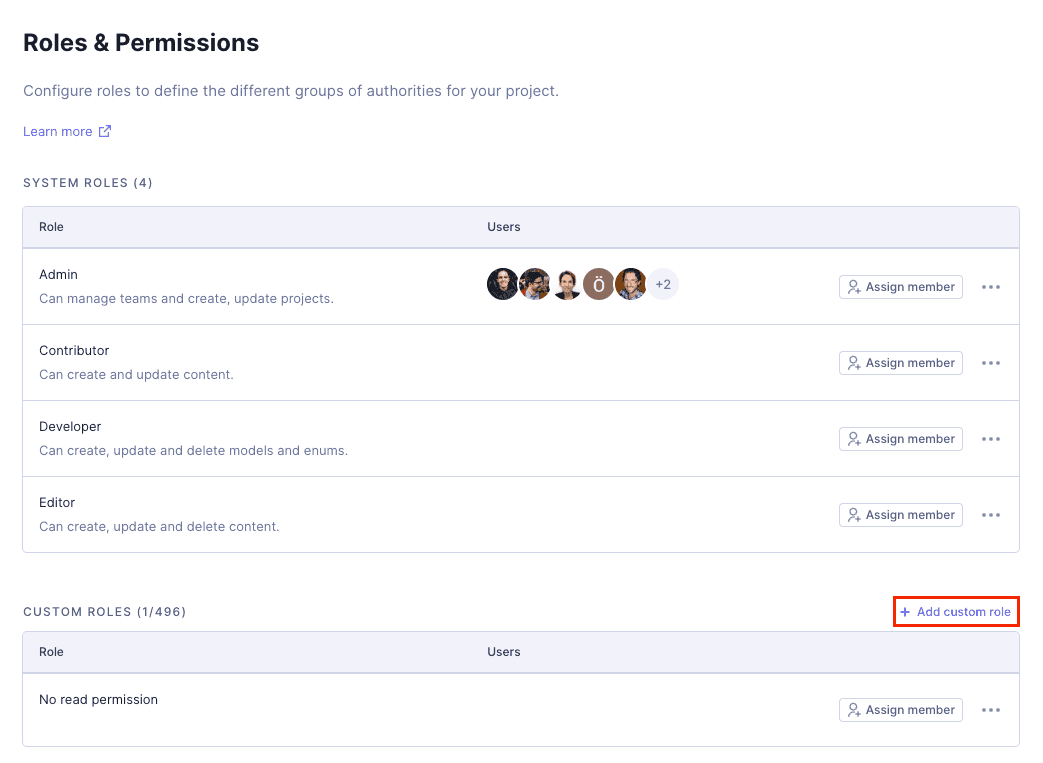The width and height of the screenshot is (1043, 763).
Task: Assign a member to Editor role
Action: (x=900, y=515)
